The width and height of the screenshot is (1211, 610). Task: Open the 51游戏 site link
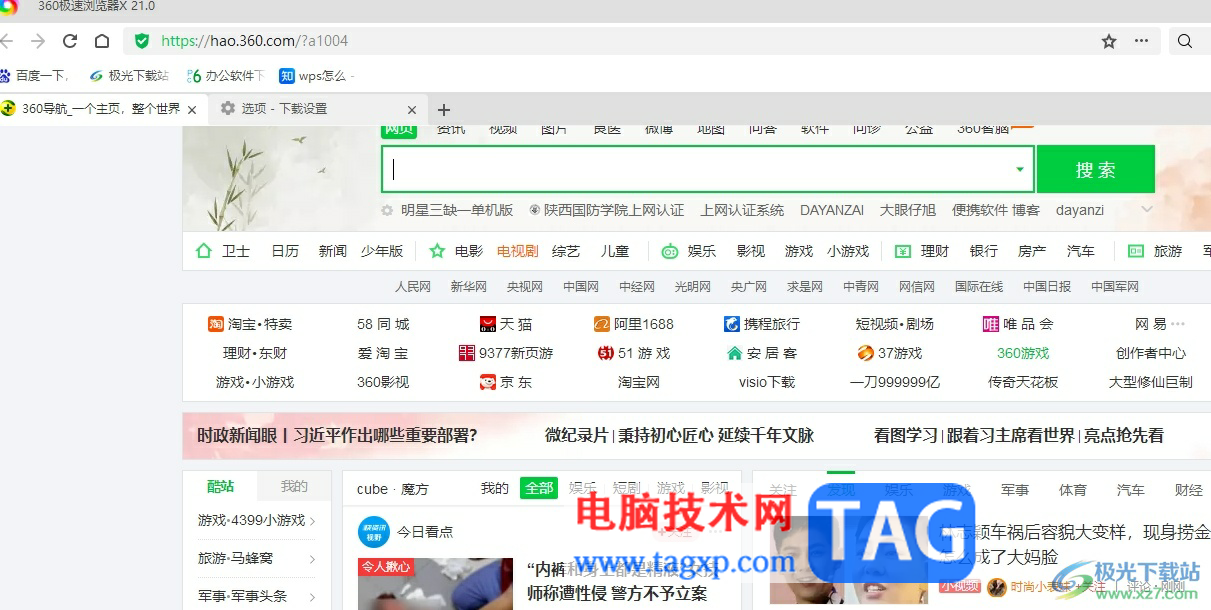[x=634, y=353]
